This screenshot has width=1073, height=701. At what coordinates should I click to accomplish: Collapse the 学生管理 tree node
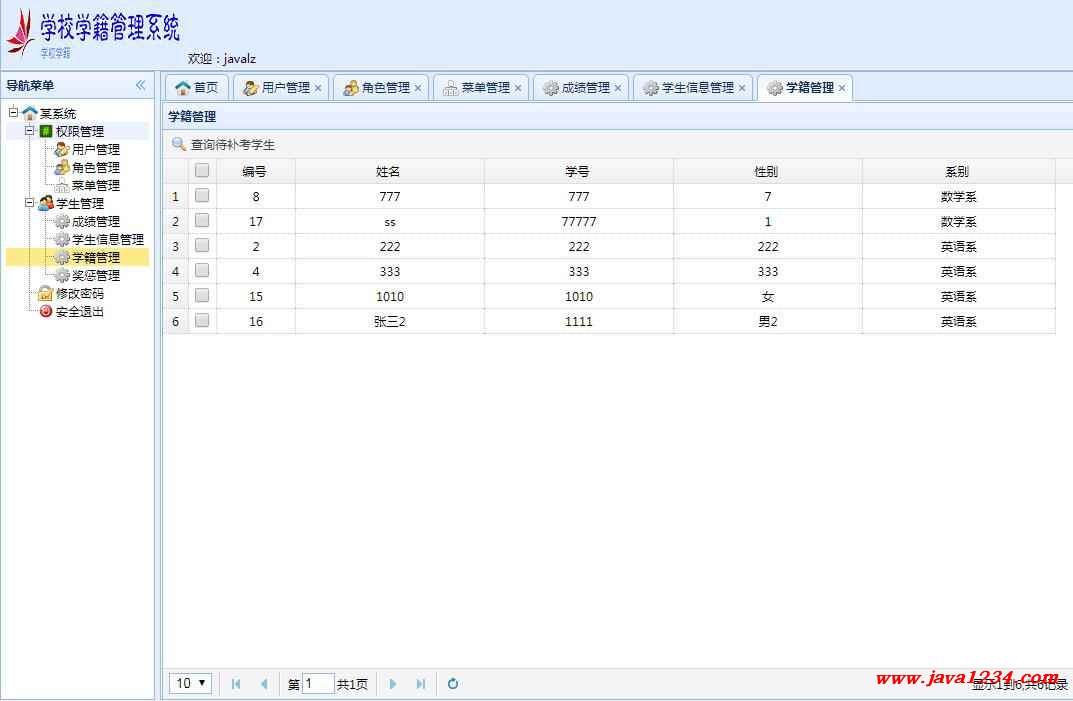click(x=30, y=203)
